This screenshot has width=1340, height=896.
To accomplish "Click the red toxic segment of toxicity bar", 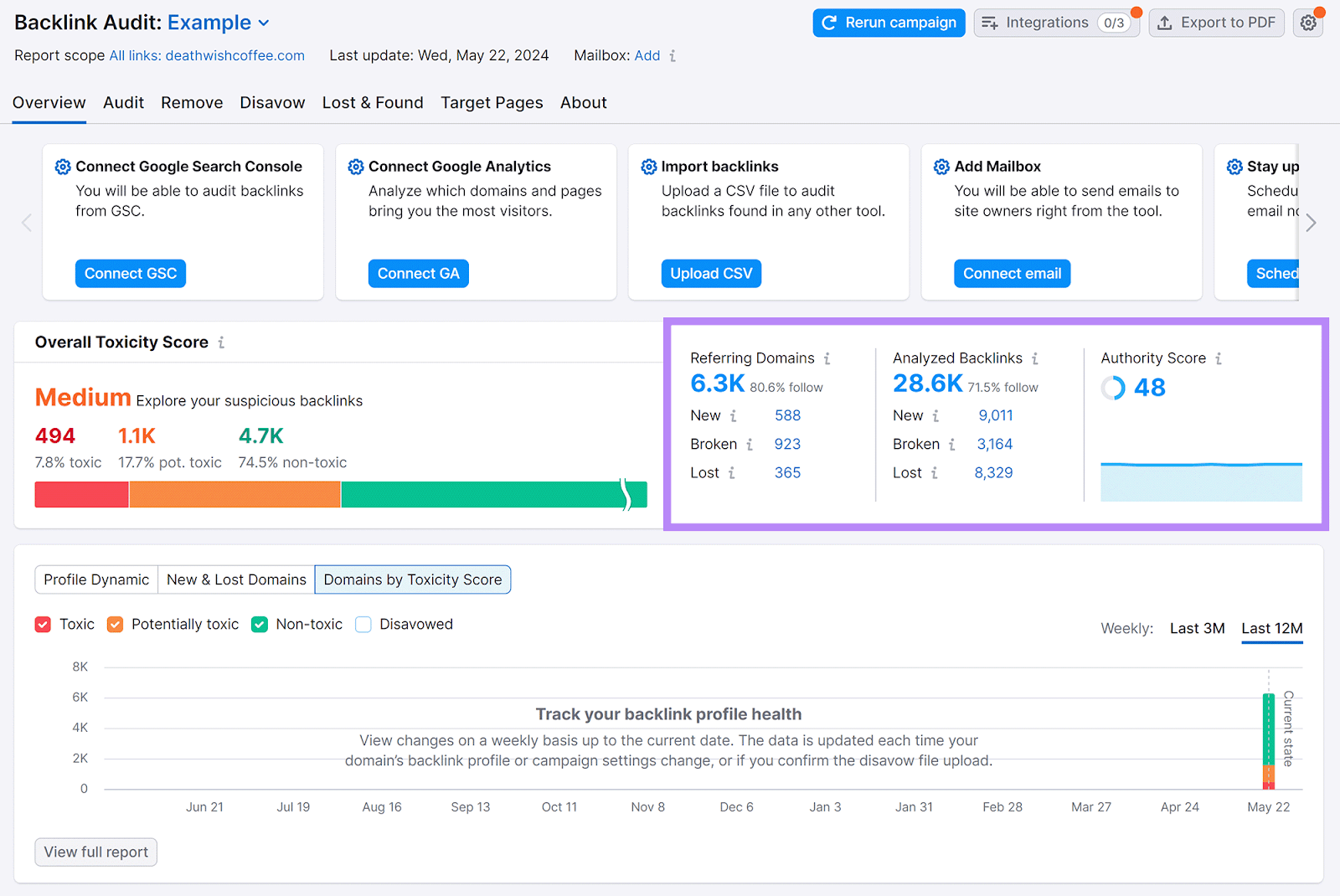I will (81, 495).
